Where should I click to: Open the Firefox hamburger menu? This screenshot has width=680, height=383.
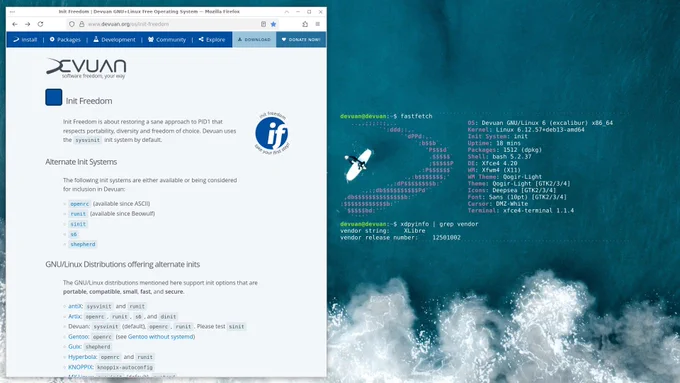click(317, 24)
